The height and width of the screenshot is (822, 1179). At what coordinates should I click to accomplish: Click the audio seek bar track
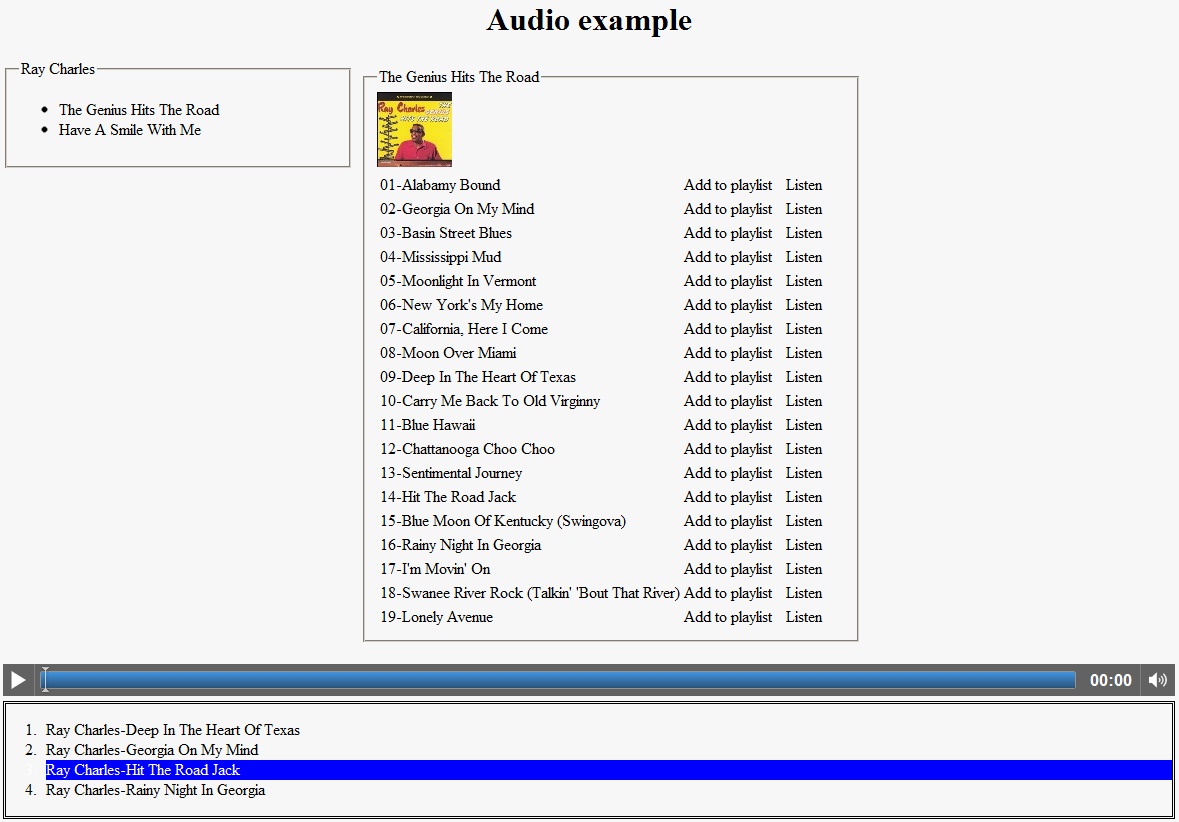coord(558,680)
